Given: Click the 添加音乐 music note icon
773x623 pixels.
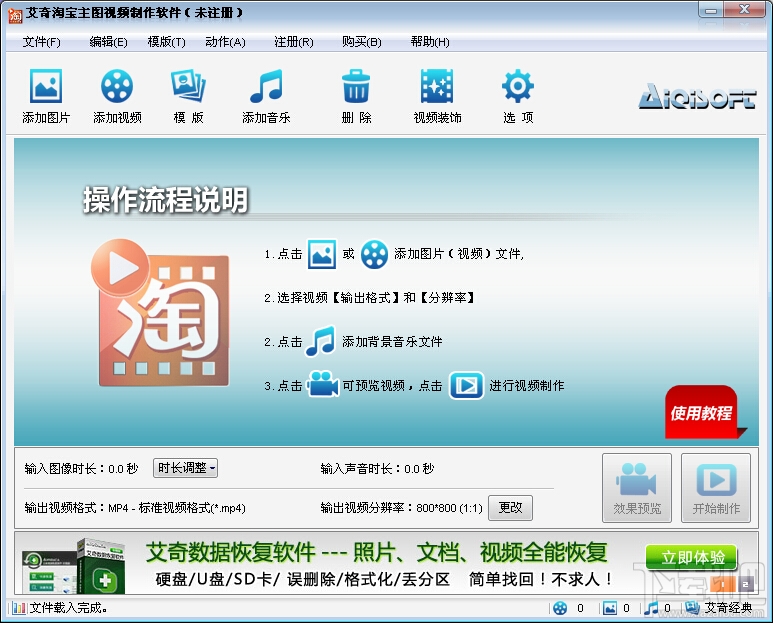Looking at the screenshot, I should coord(266,86).
